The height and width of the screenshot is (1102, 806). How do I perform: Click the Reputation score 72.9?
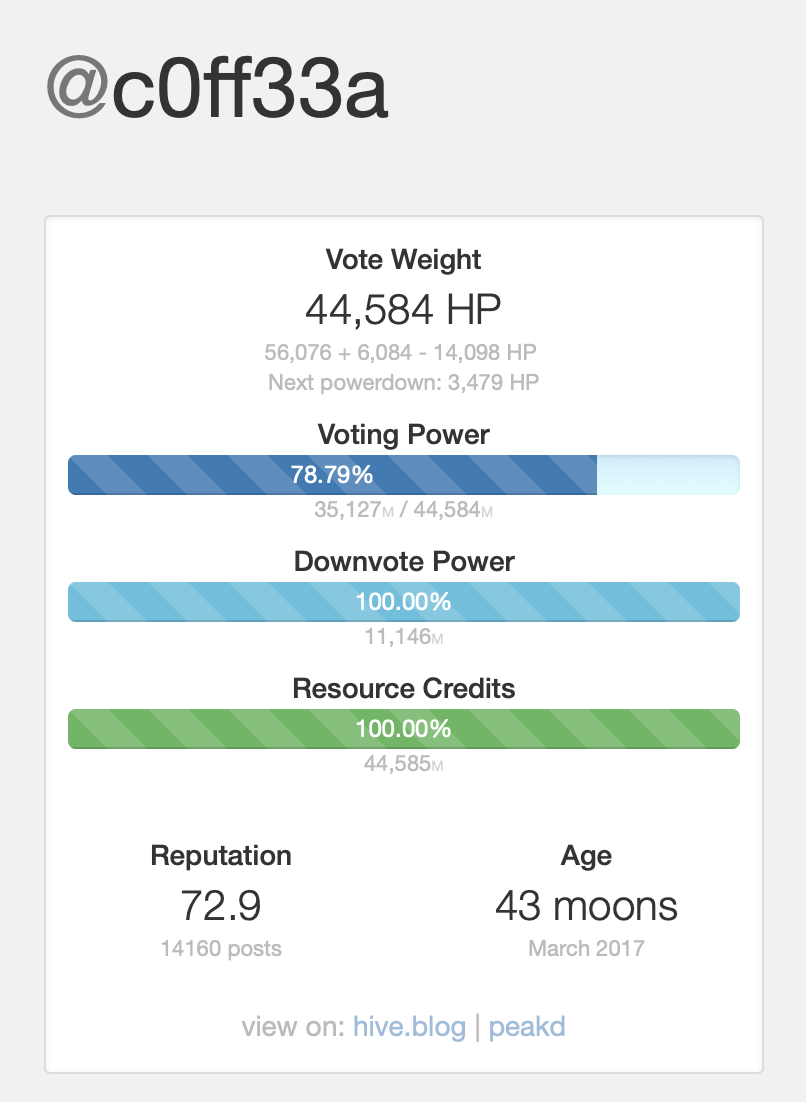221,905
